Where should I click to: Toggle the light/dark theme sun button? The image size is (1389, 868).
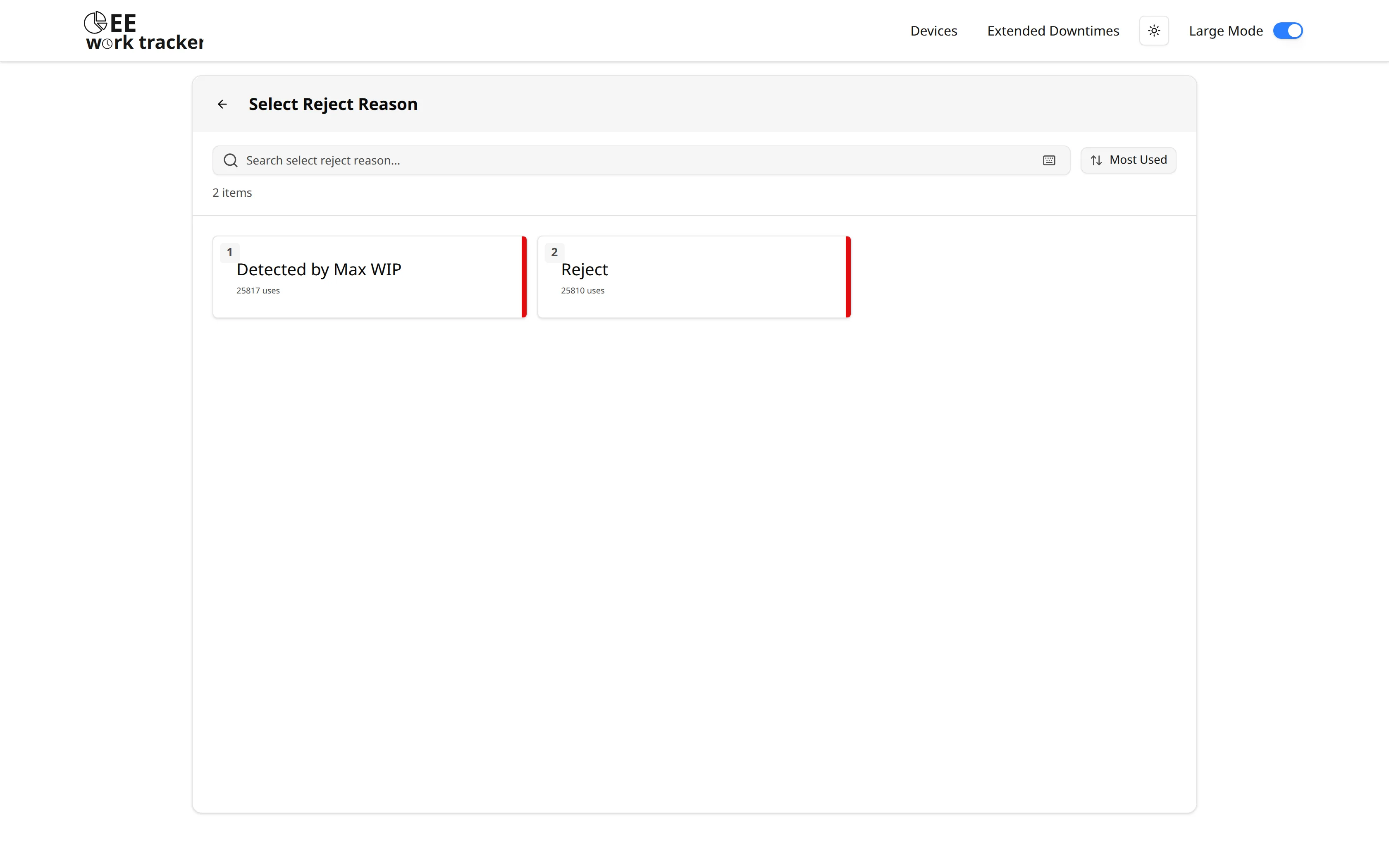1154,31
